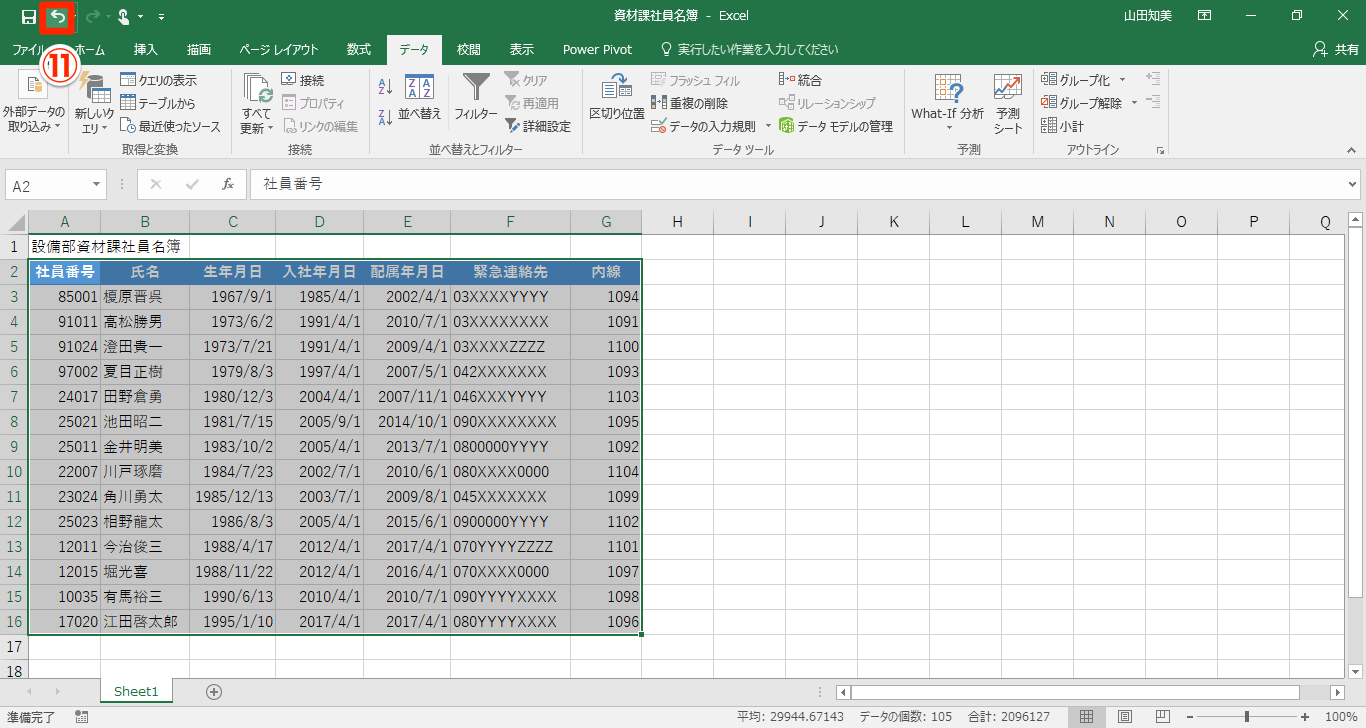
Task: Expand the Name Box dropdown
Action: click(x=97, y=185)
